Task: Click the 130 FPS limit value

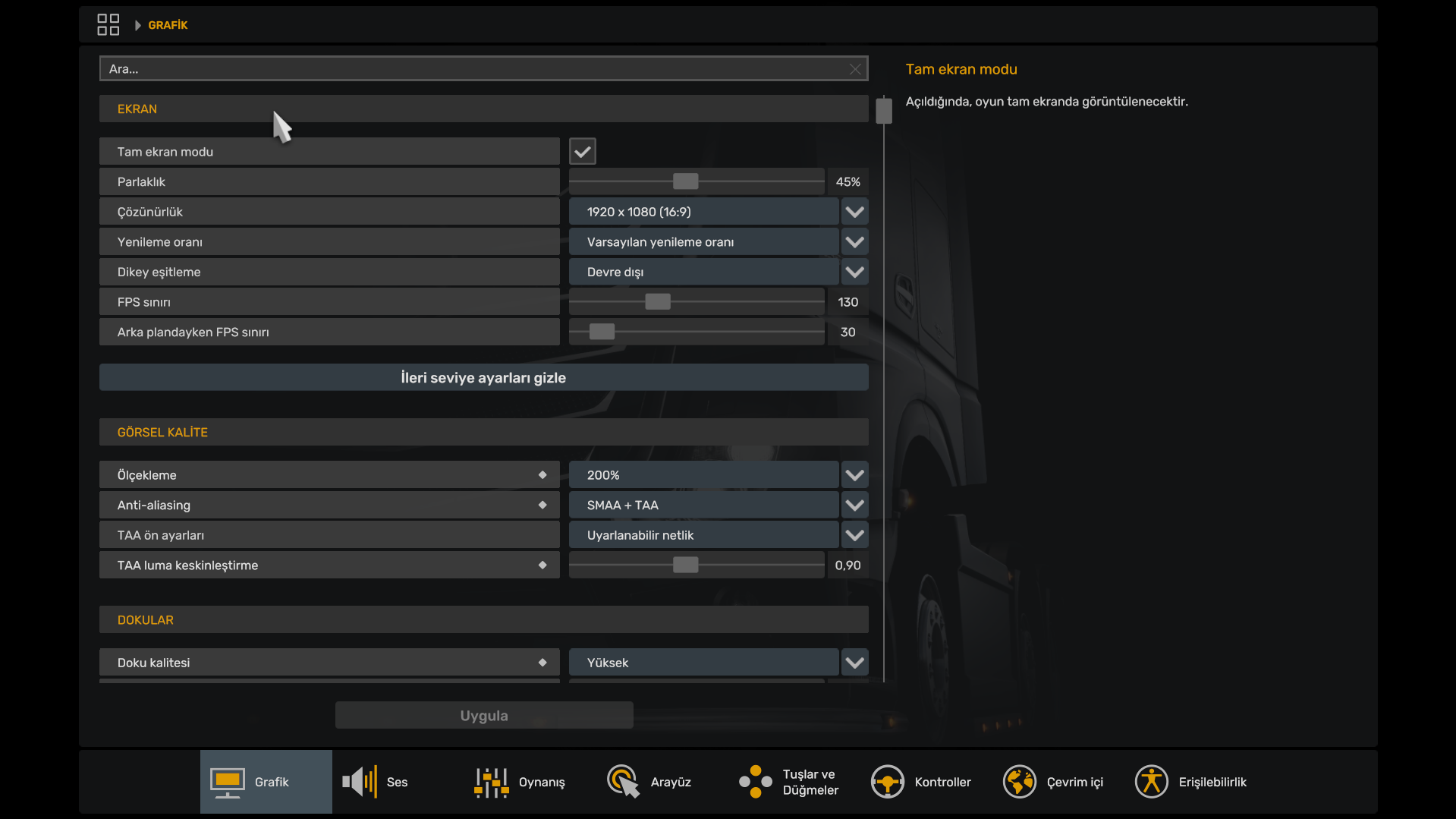Action: (847, 302)
